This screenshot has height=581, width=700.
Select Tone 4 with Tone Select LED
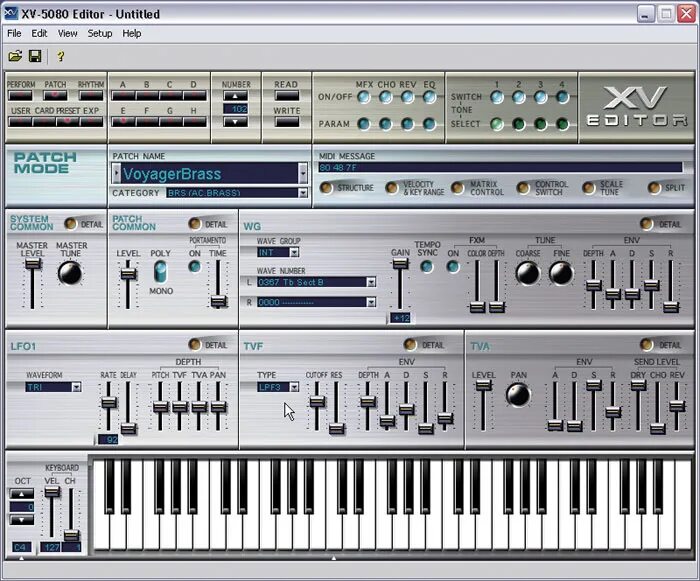tap(562, 124)
